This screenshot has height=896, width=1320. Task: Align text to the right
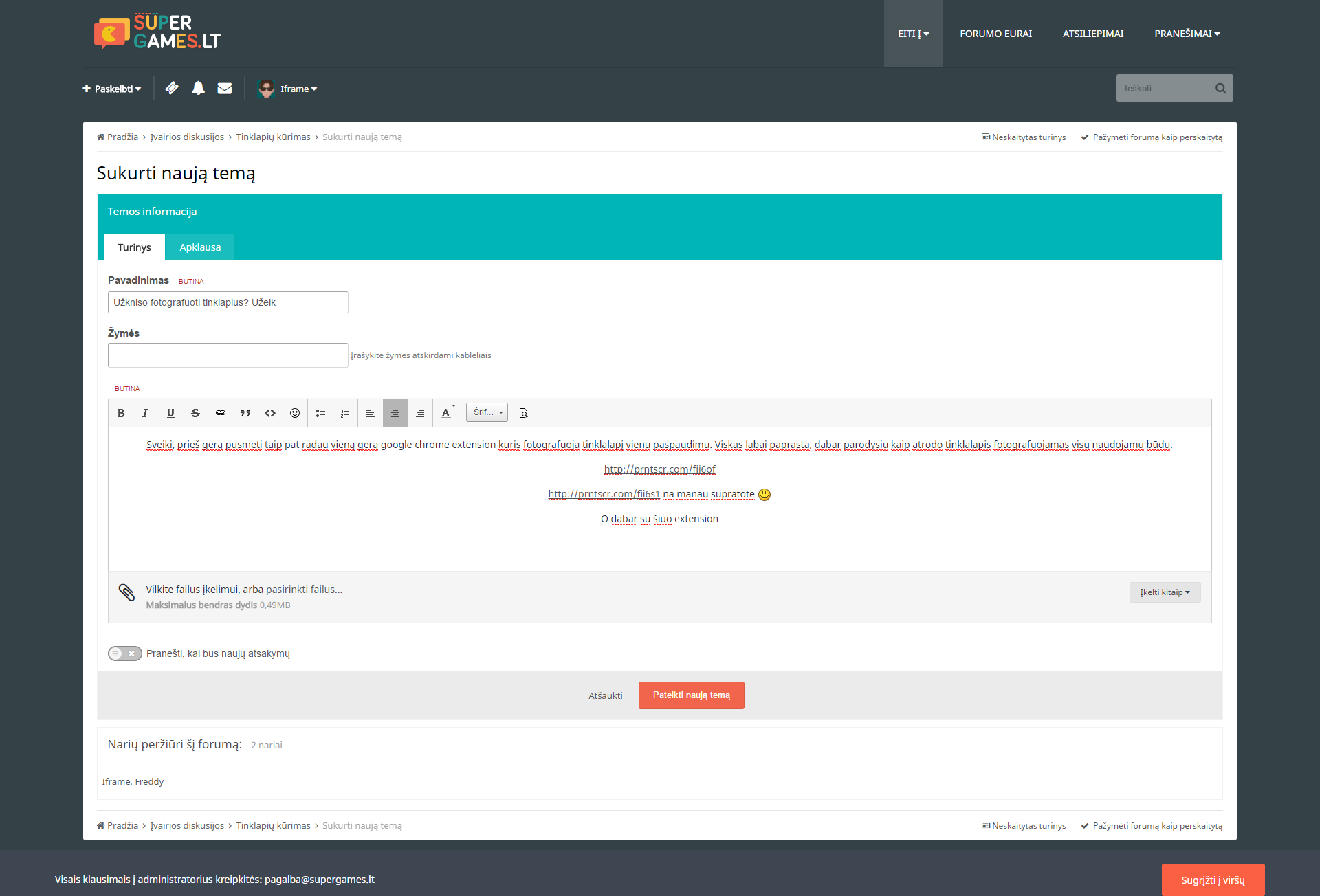click(x=420, y=413)
